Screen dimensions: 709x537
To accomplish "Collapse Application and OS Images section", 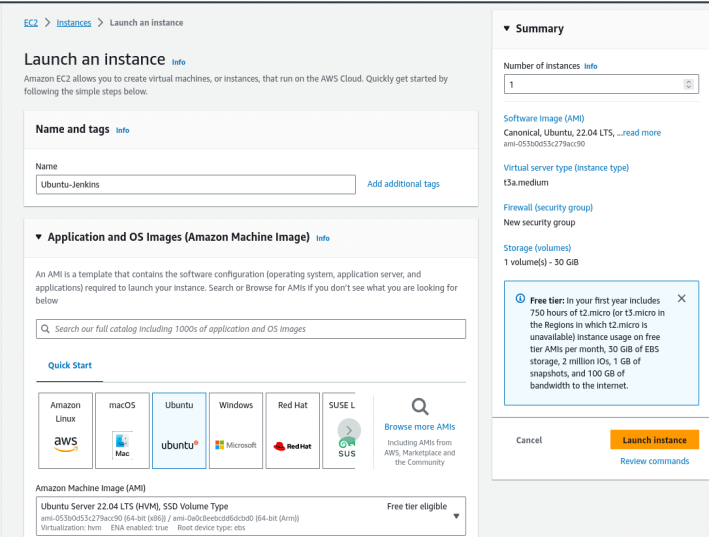I will click(38, 237).
